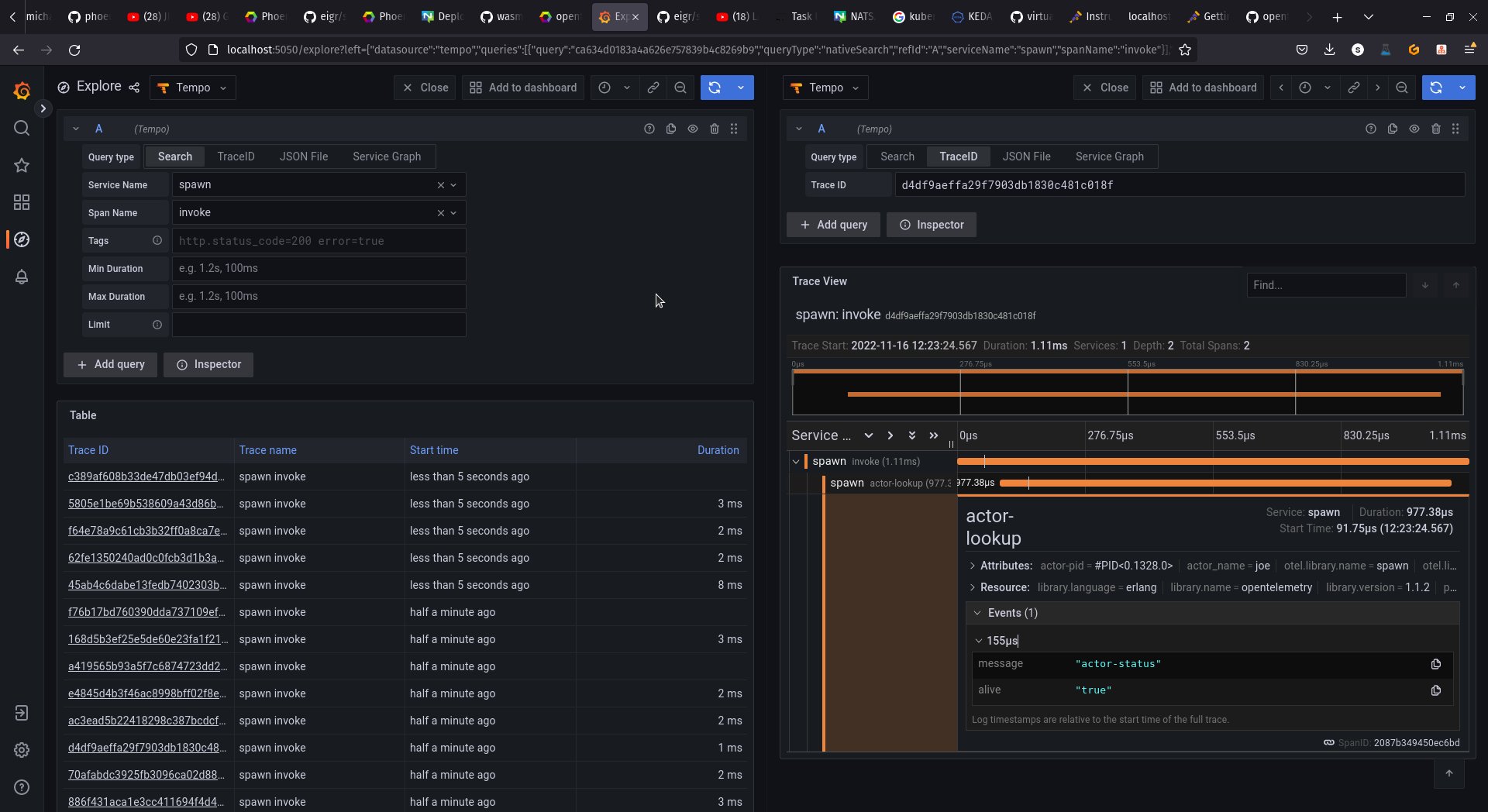Open left Tempo datasource picker
Image resolution: width=1488 pixels, height=812 pixels.
point(193,88)
